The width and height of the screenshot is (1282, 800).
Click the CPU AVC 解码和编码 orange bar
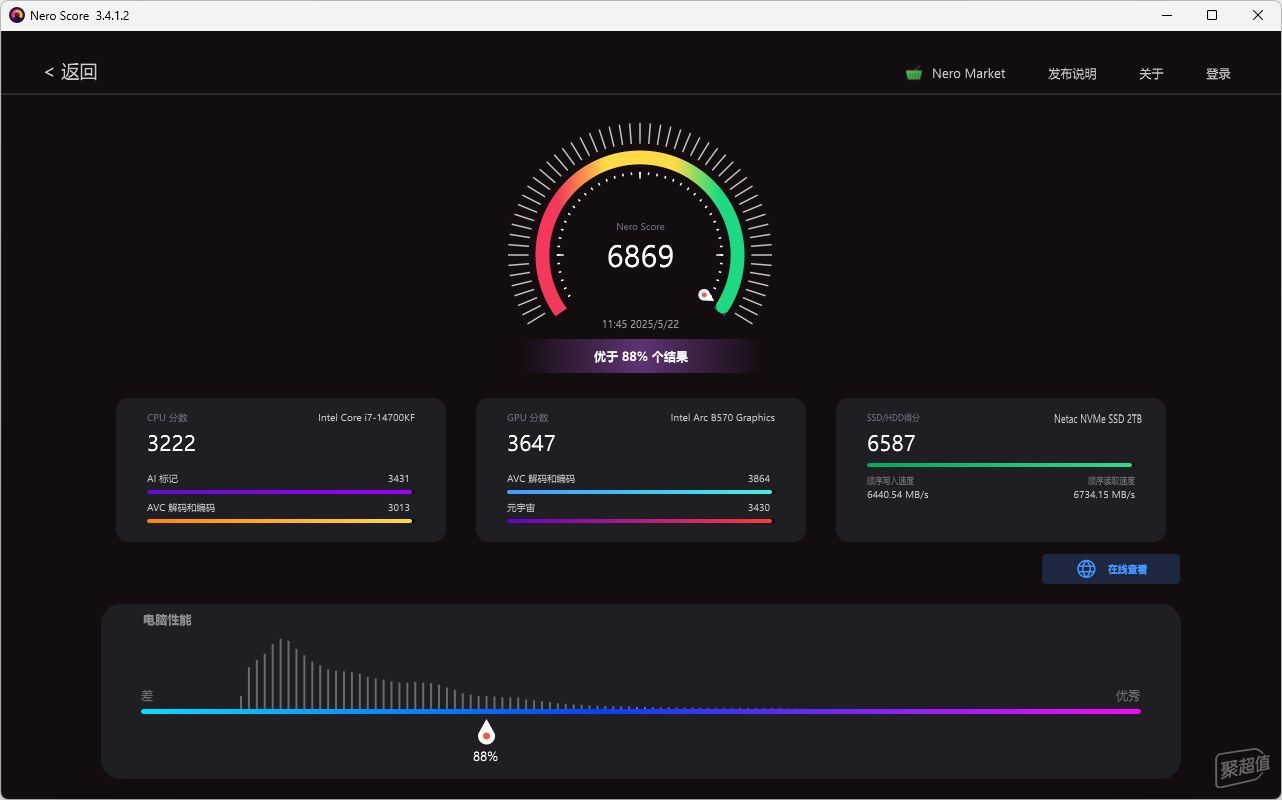[279, 521]
